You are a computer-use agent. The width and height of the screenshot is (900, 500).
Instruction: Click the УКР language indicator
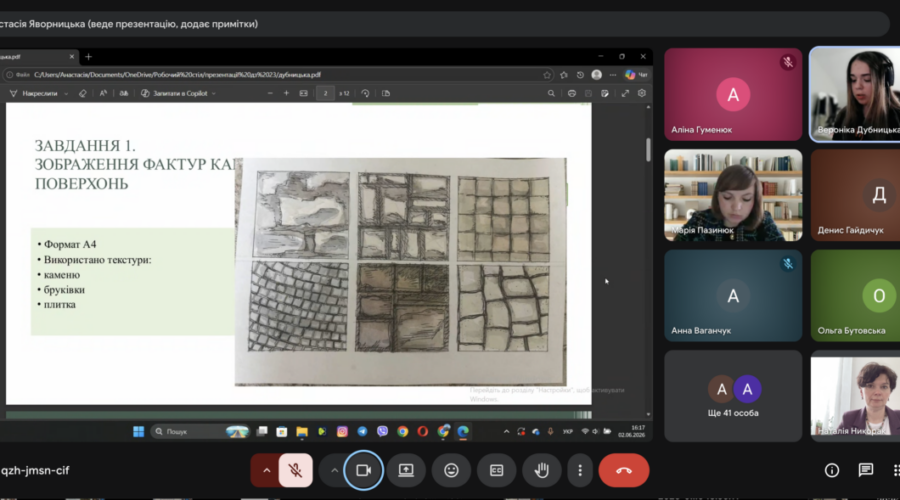click(x=568, y=431)
